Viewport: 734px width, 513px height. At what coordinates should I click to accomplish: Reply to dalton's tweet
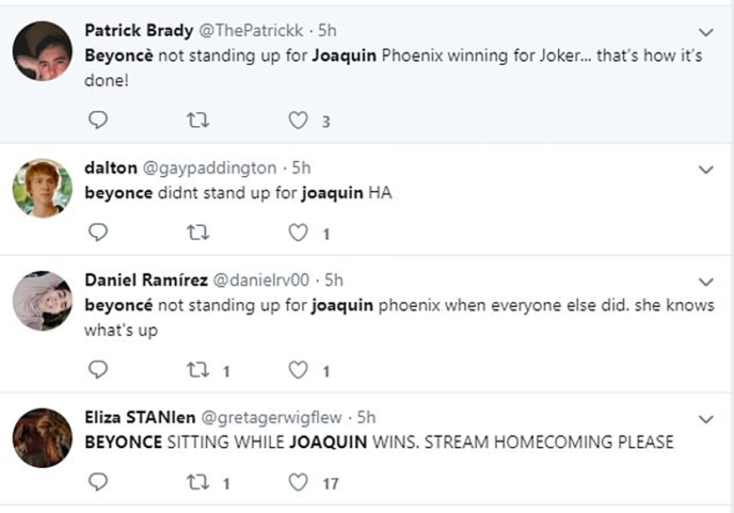click(98, 233)
